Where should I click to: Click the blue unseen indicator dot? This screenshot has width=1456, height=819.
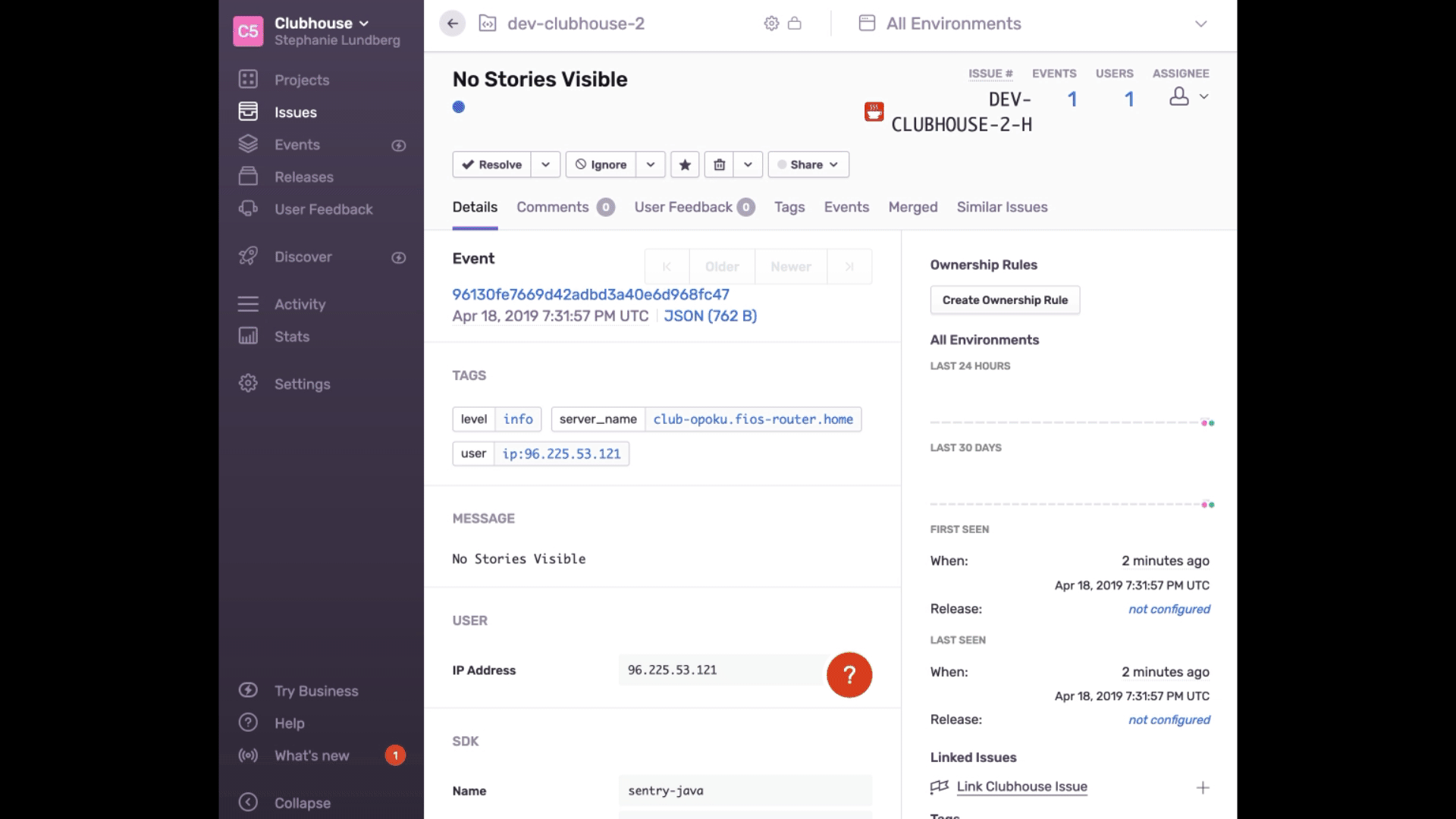pos(459,107)
